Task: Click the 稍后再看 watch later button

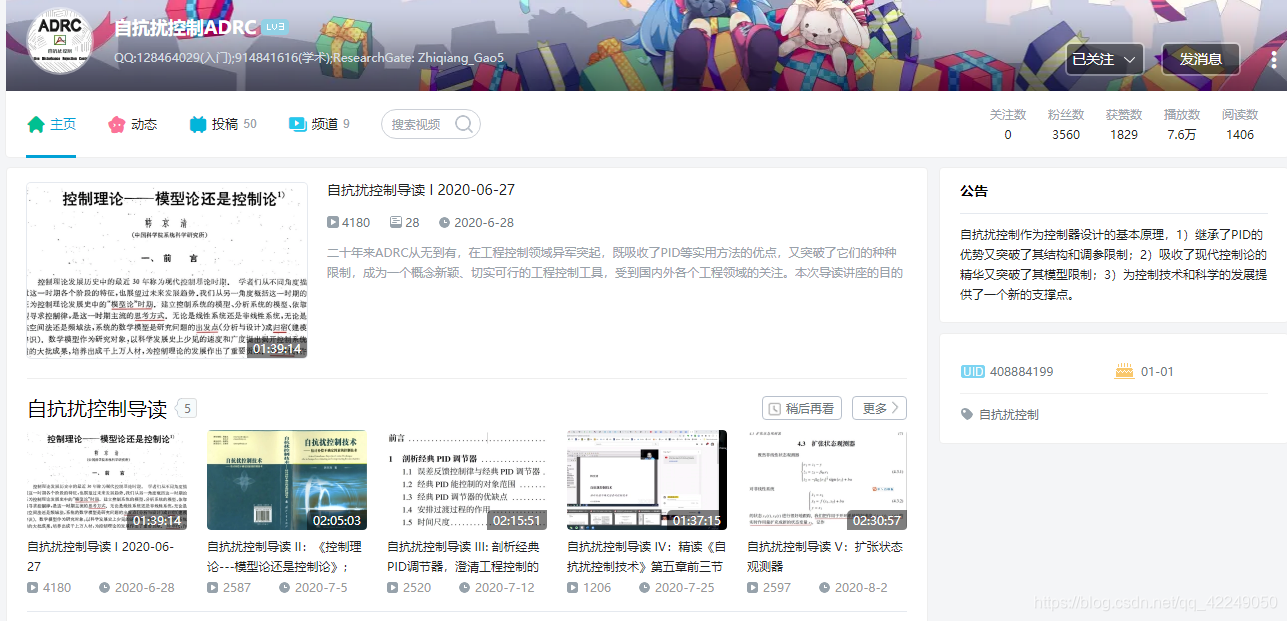Action: click(x=801, y=408)
